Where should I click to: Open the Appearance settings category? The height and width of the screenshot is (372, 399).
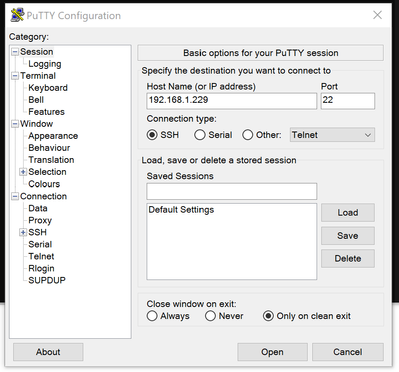pos(53,136)
